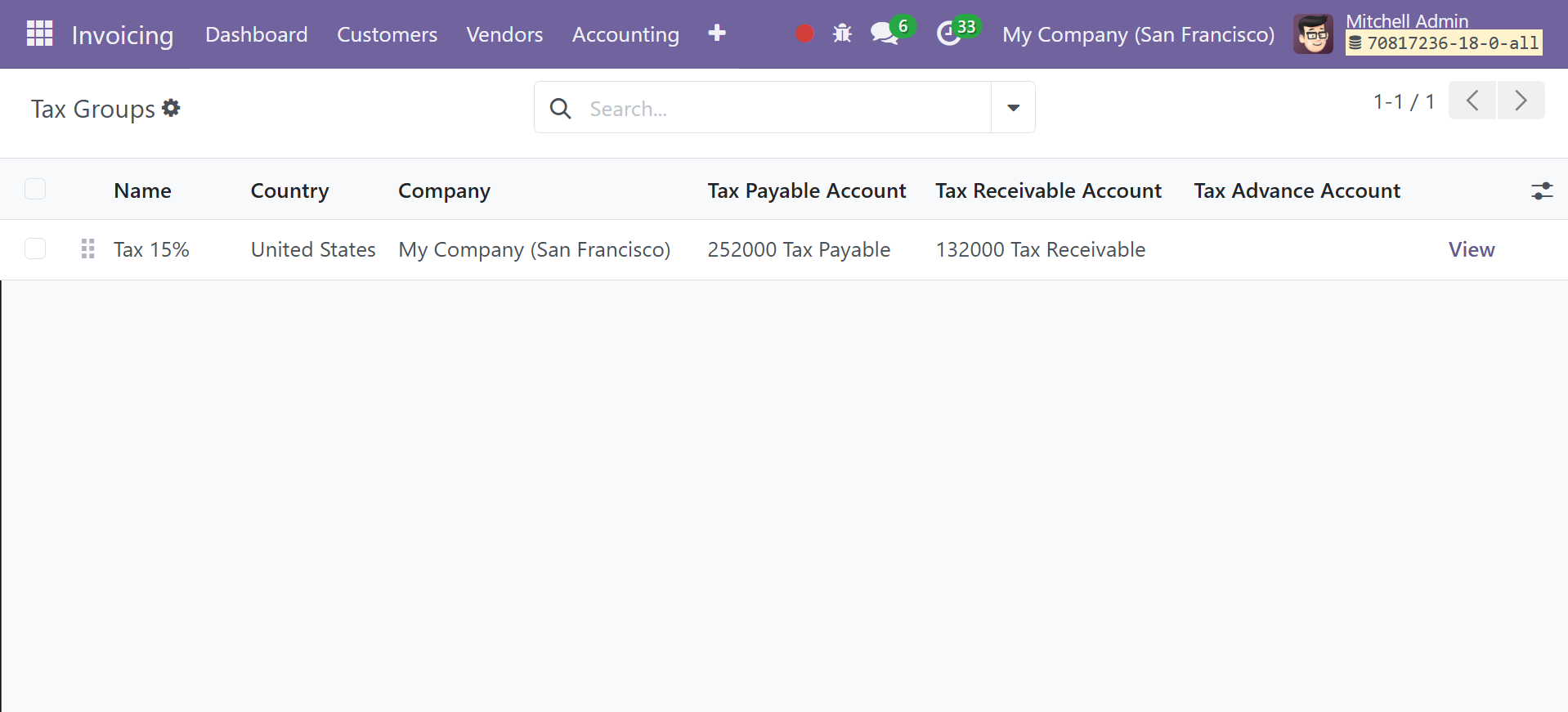Open optional columns settings icon
The width and height of the screenshot is (1568, 712).
click(x=1542, y=190)
